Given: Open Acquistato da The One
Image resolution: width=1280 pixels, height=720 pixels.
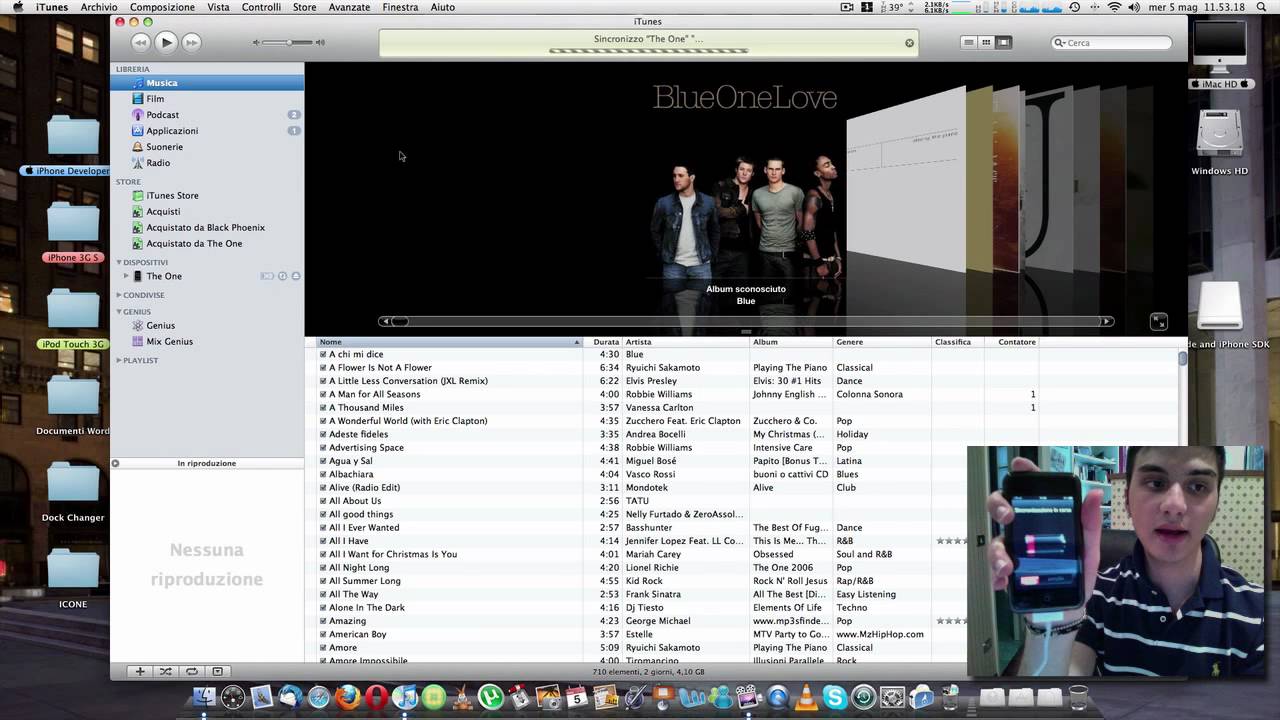Looking at the screenshot, I should (194, 244).
